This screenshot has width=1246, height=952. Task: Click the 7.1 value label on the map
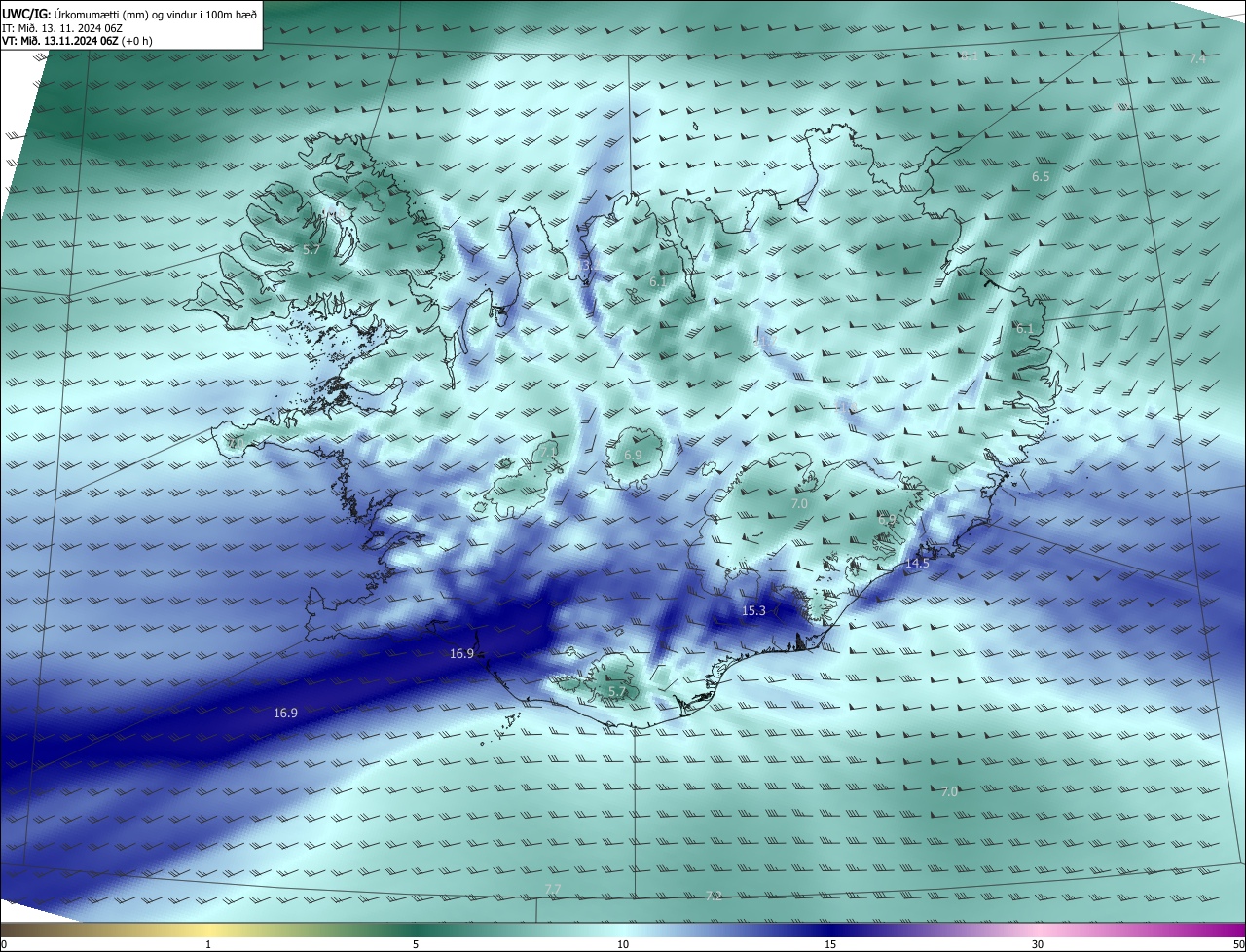(x=549, y=452)
